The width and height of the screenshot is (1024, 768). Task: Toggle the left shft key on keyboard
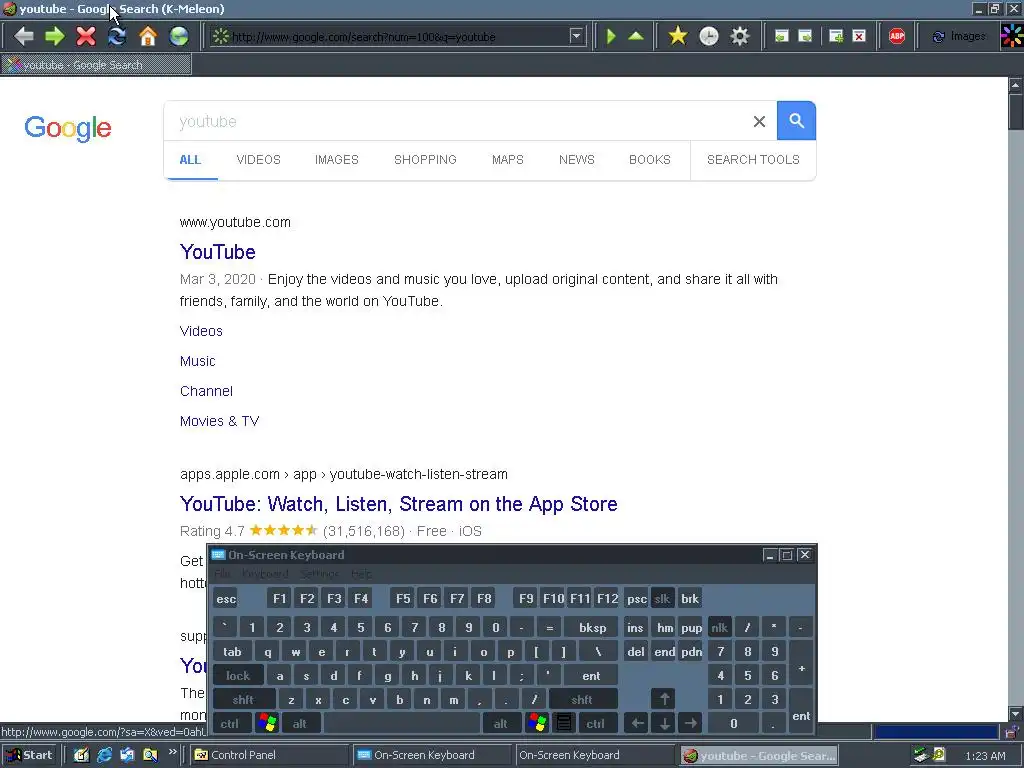pyautogui.click(x=243, y=699)
